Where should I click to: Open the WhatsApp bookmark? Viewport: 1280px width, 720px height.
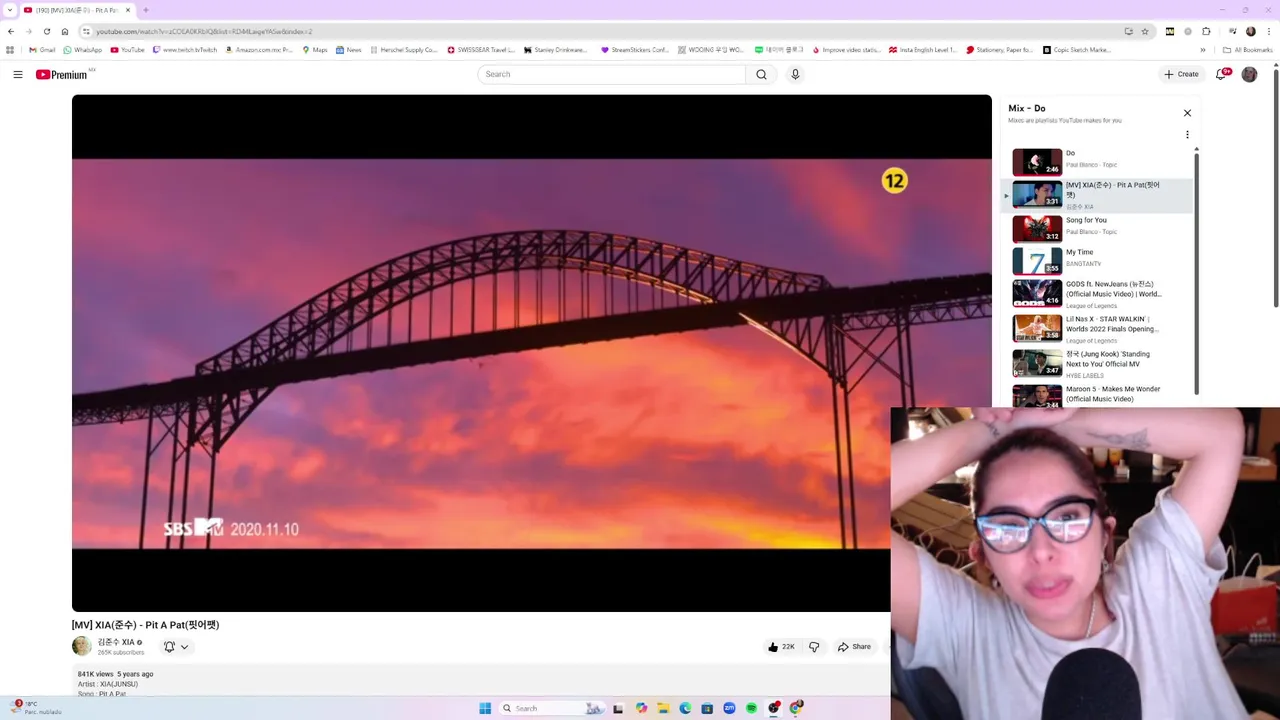pyautogui.click(x=82, y=49)
